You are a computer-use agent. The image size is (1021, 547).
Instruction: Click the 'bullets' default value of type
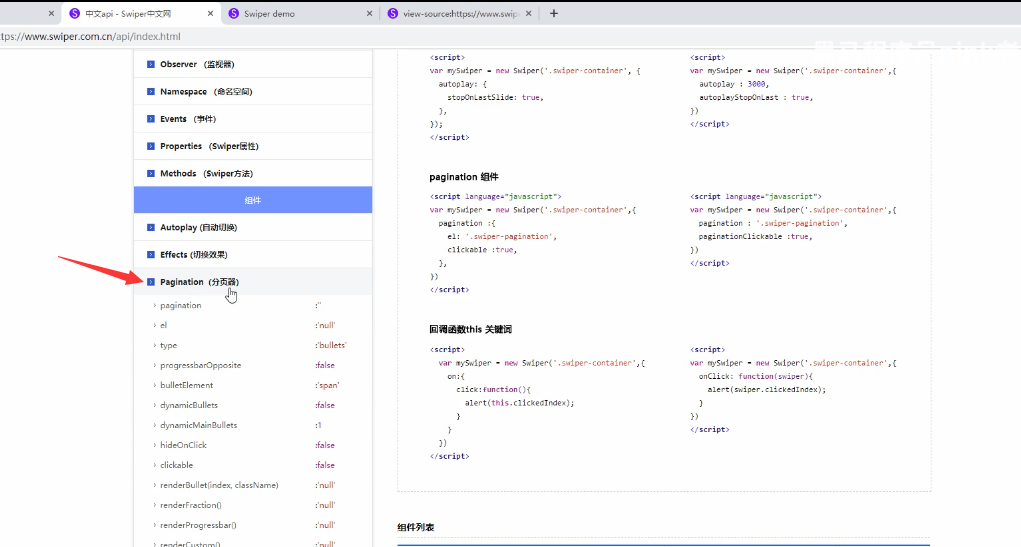coord(331,345)
